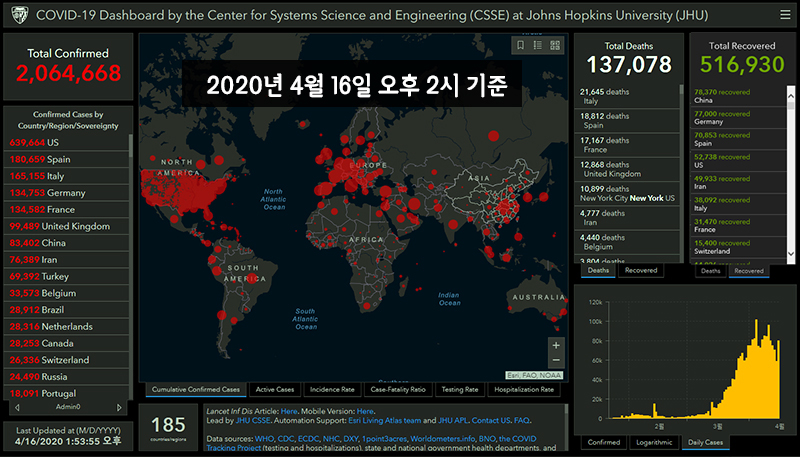Select Switzerland row with 26,336 cases
The image size is (800, 457).
click(x=66, y=360)
